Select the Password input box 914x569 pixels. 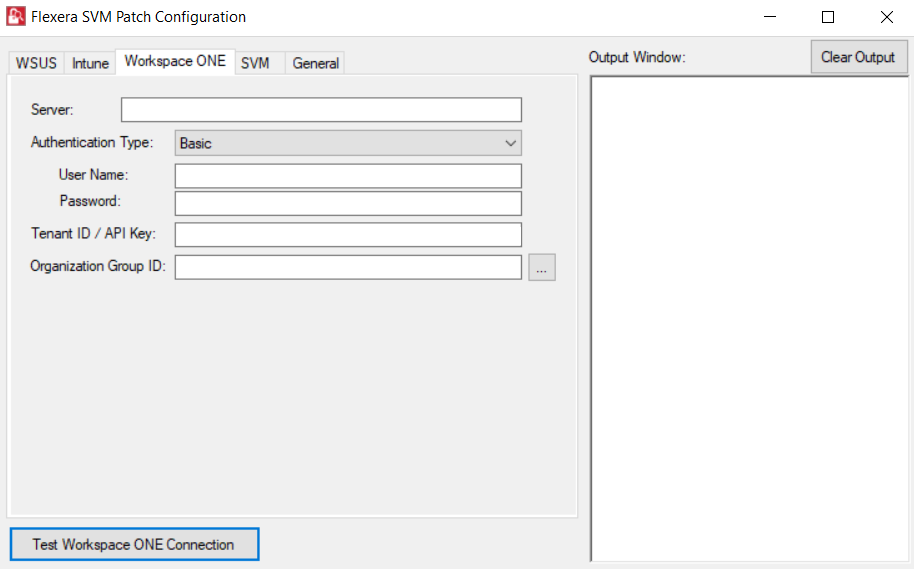click(348, 203)
